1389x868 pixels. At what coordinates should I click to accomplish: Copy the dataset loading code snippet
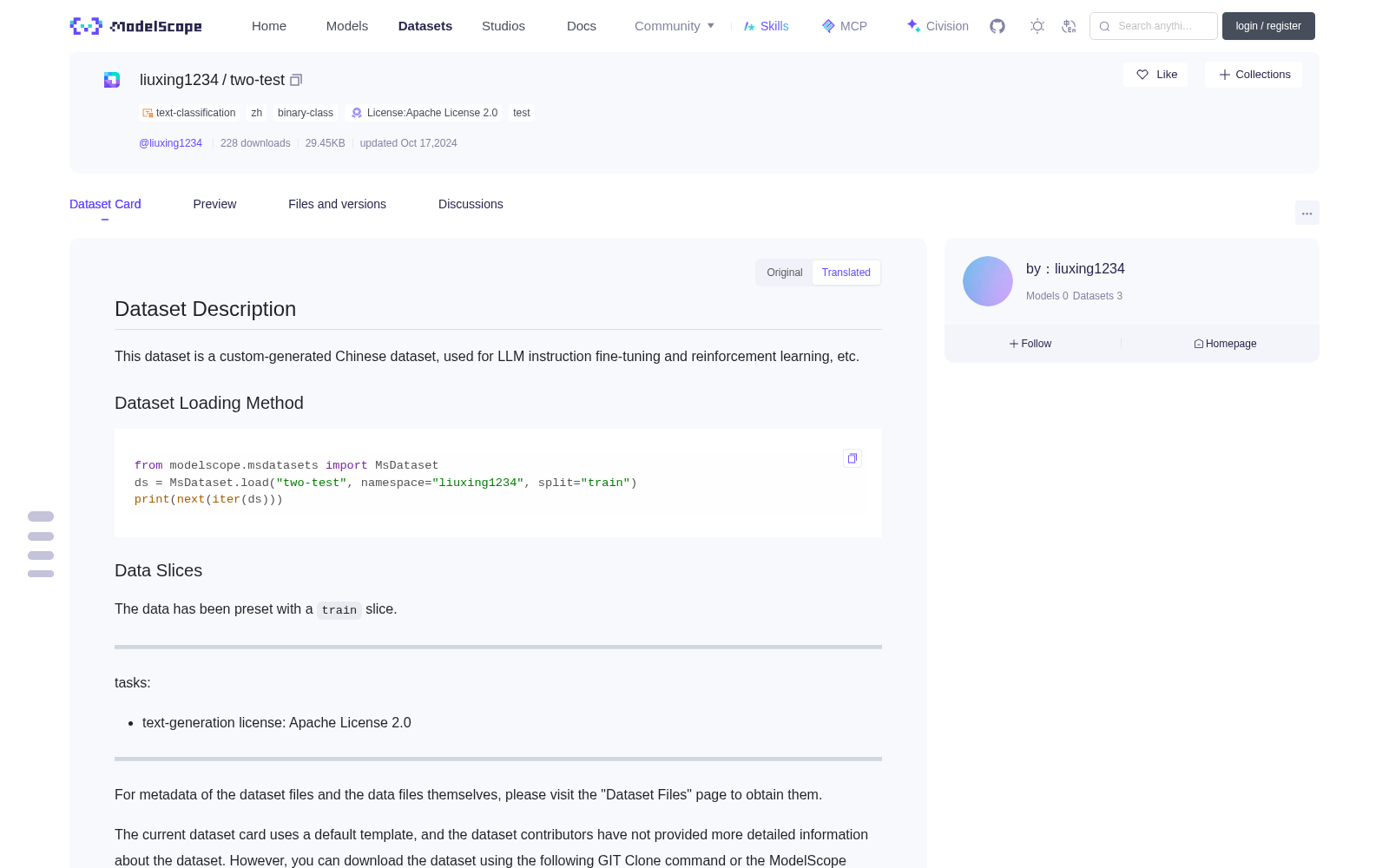[852, 458]
